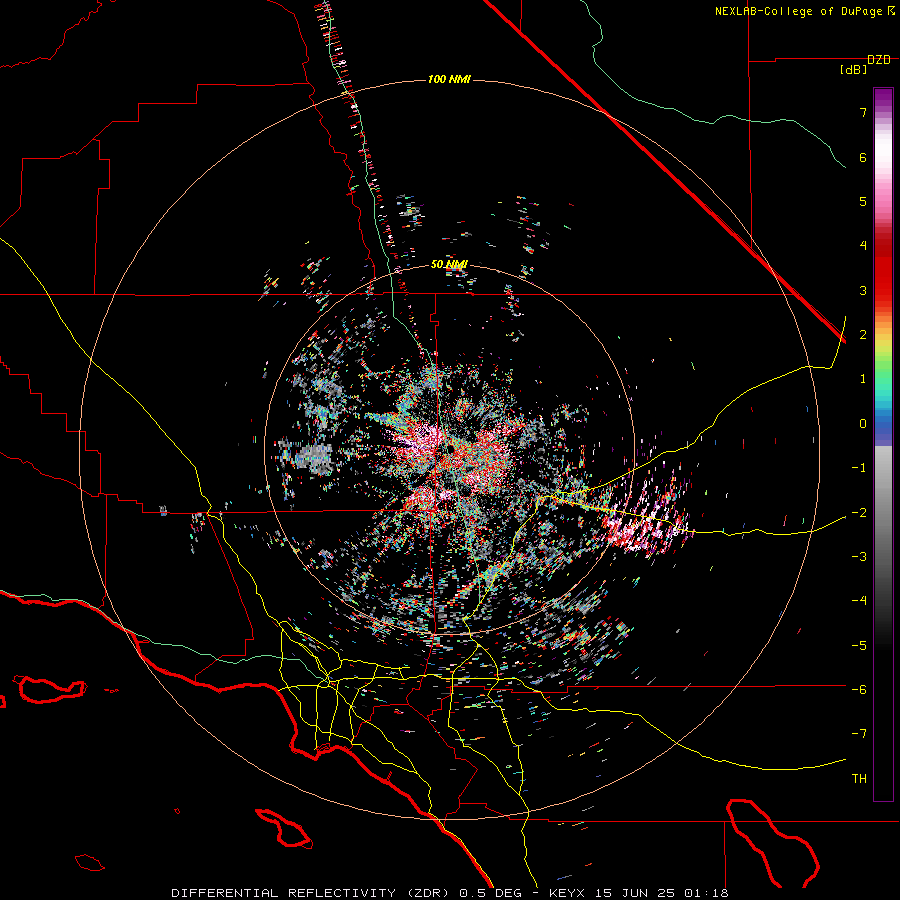This screenshot has width=900, height=900.
Task: Click the 5 value on the color scale
Action: (863, 201)
